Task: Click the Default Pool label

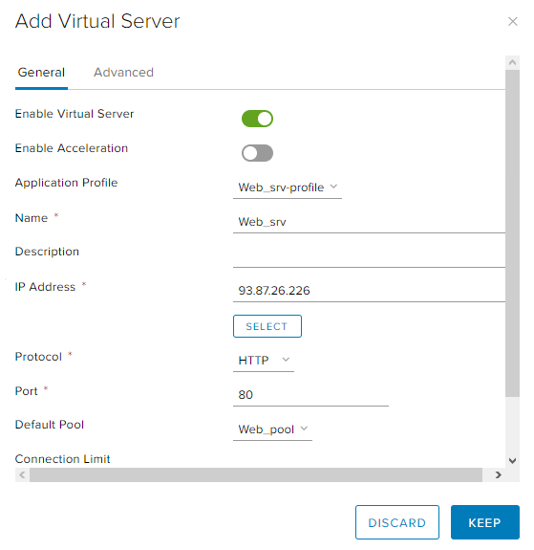Action: click(49, 425)
